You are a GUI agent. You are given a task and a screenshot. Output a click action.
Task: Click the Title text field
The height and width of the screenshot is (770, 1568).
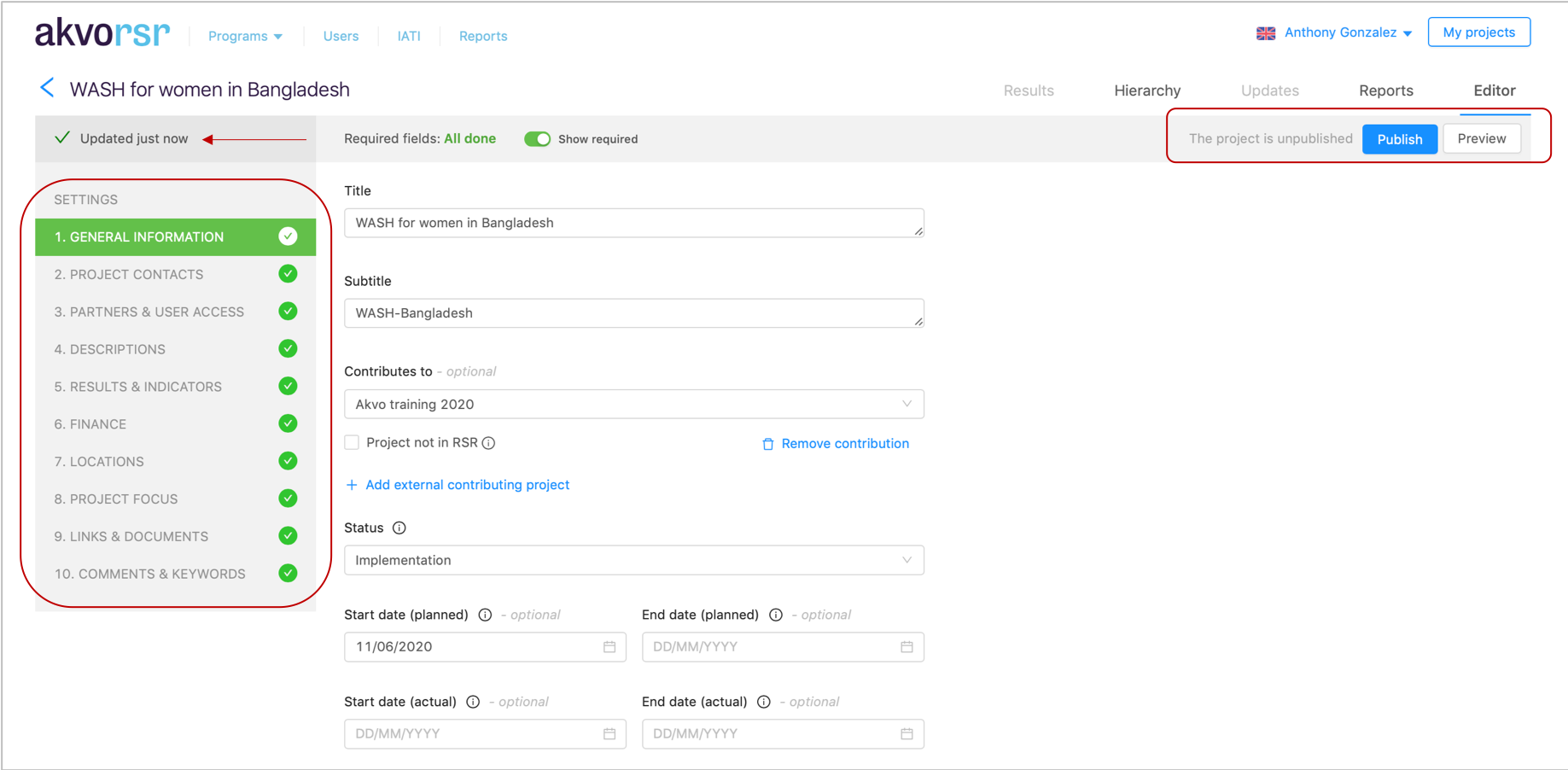coord(634,223)
